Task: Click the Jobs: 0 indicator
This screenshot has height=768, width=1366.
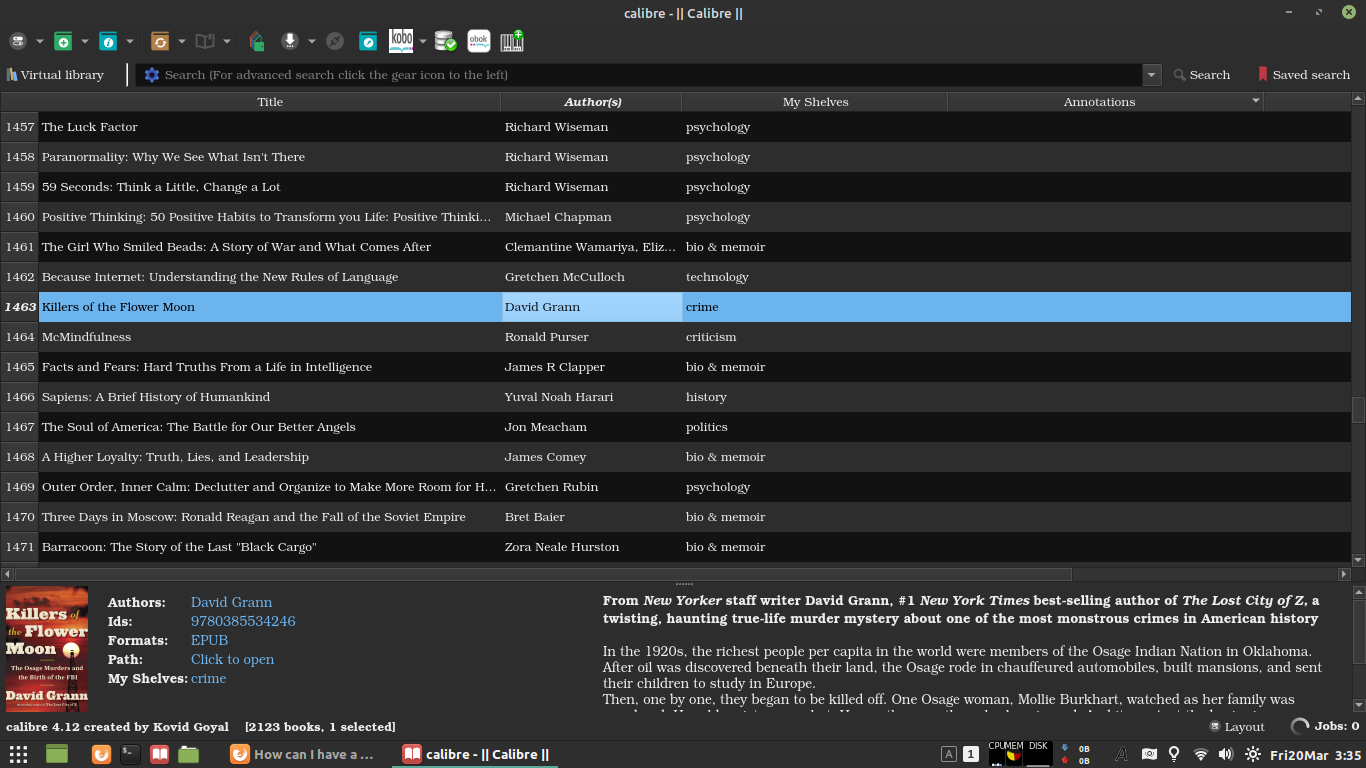Action: [1325, 727]
